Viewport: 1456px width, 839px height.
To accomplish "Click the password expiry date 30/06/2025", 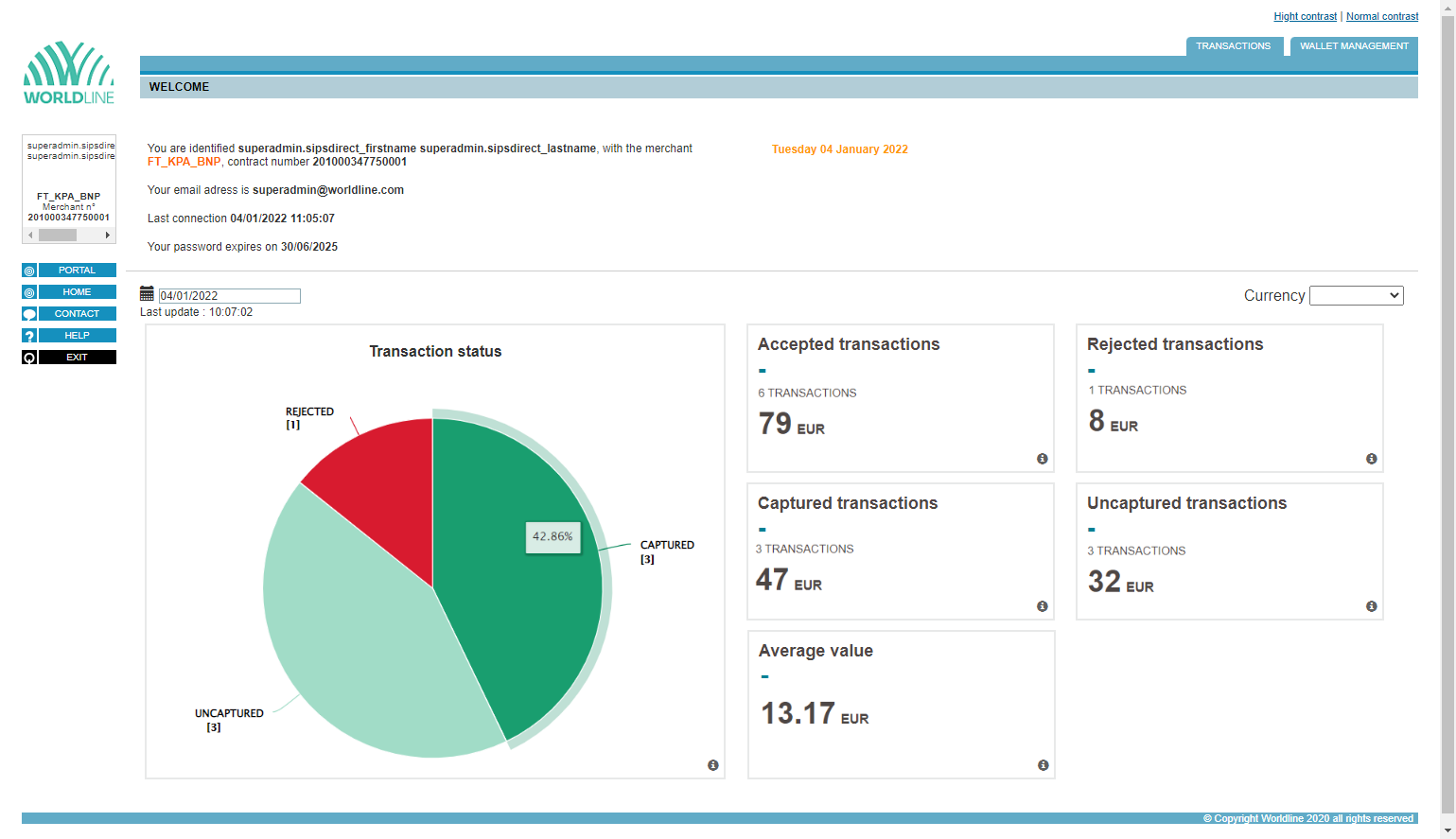I will coord(309,247).
